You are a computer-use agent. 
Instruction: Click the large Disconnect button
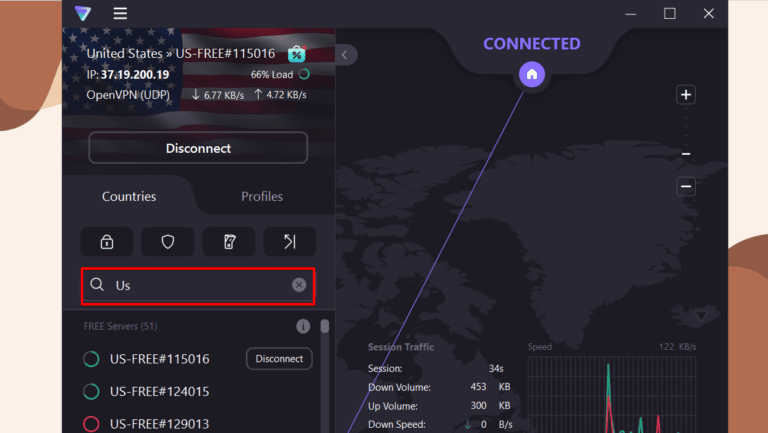198,148
